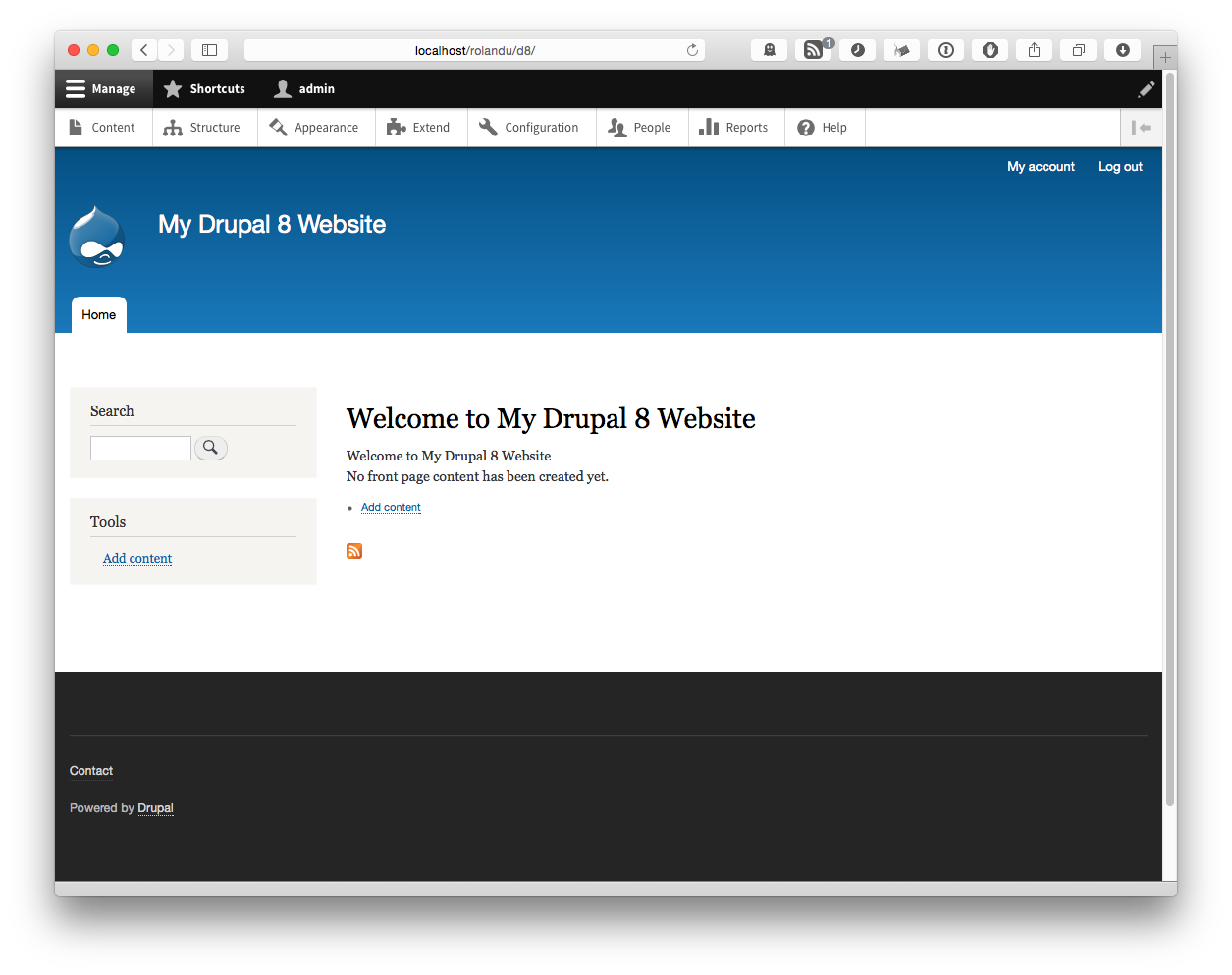This screenshot has height=975, width=1232.
Task: Click the Drupal link in footer
Action: point(155,808)
